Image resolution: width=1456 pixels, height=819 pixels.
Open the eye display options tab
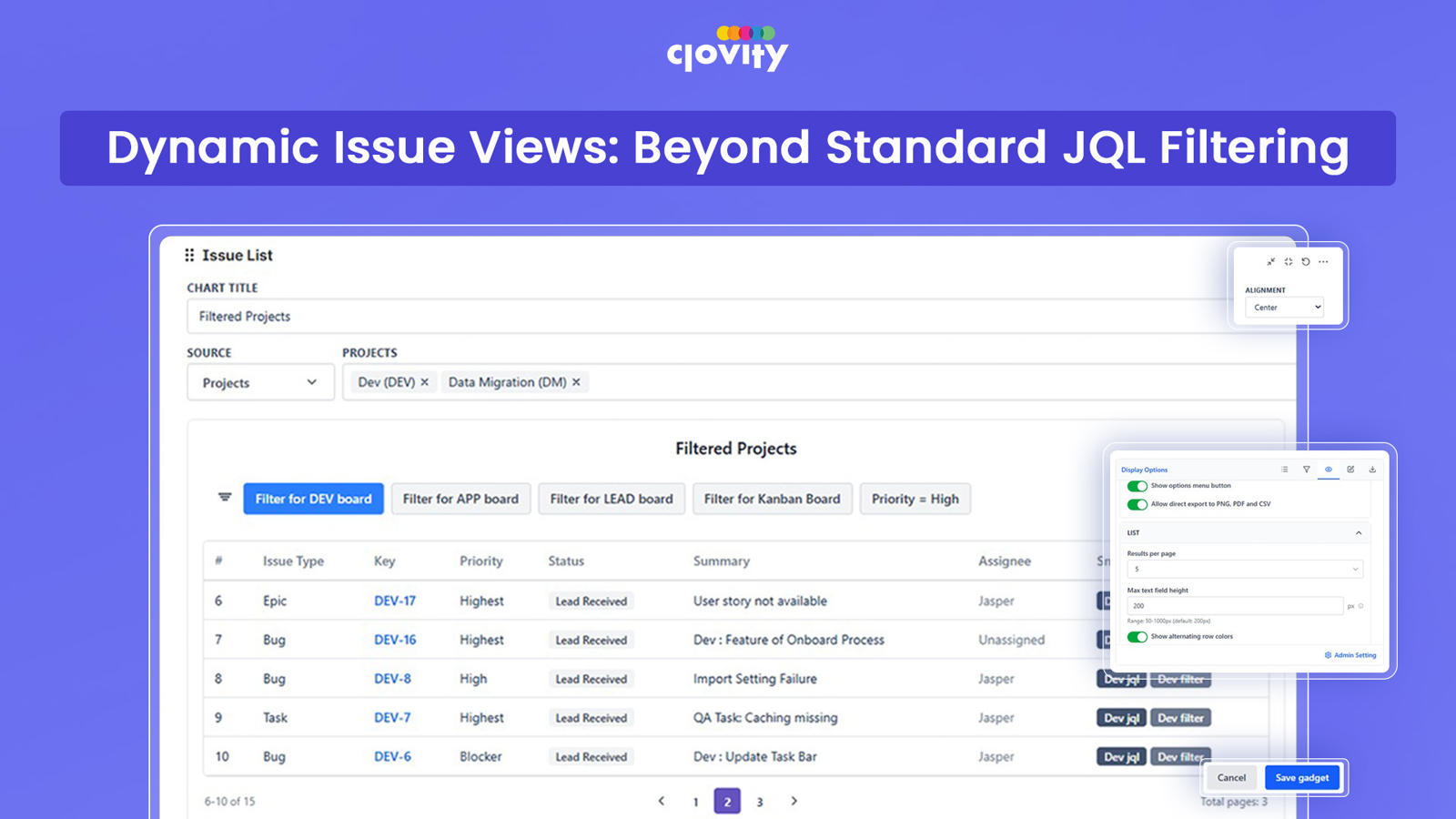click(x=1329, y=470)
